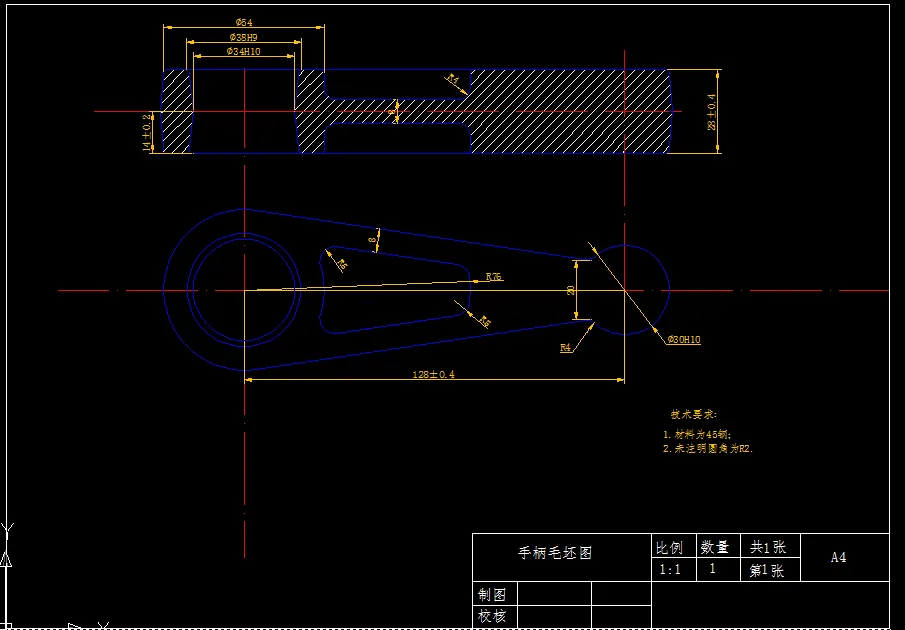Click the 制图 label in the title block
The image size is (905, 630).
pos(492,594)
